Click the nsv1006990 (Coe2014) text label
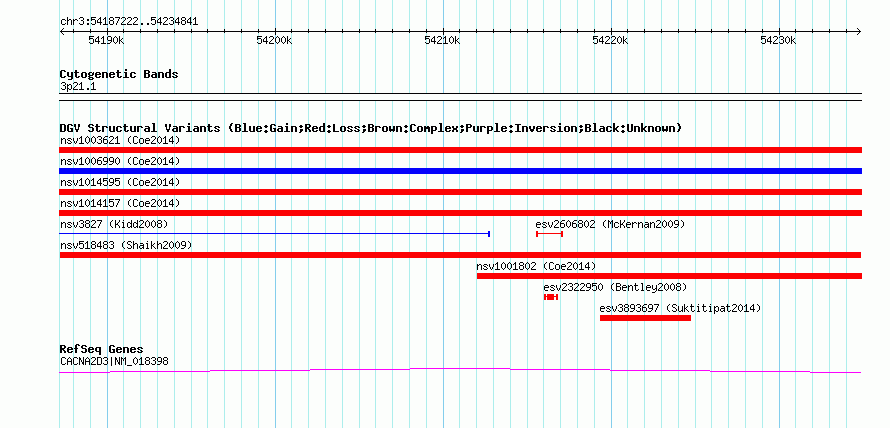890x428 pixels. 120,161
